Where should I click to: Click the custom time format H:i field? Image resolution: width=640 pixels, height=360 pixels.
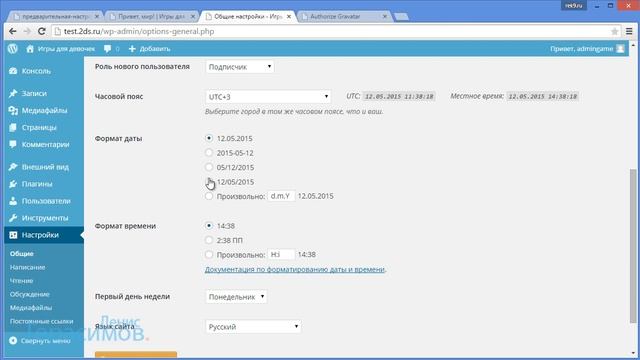(281, 254)
